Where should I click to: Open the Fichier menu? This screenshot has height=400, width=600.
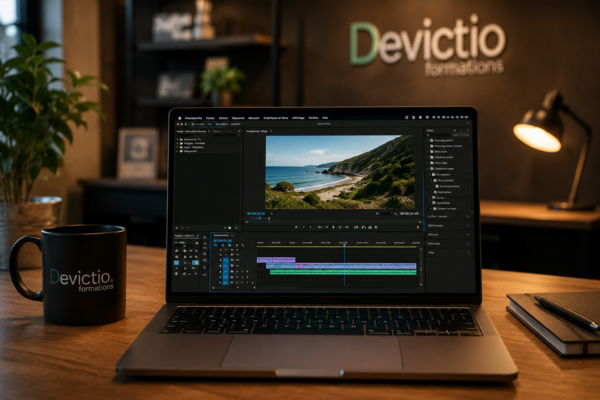point(210,118)
